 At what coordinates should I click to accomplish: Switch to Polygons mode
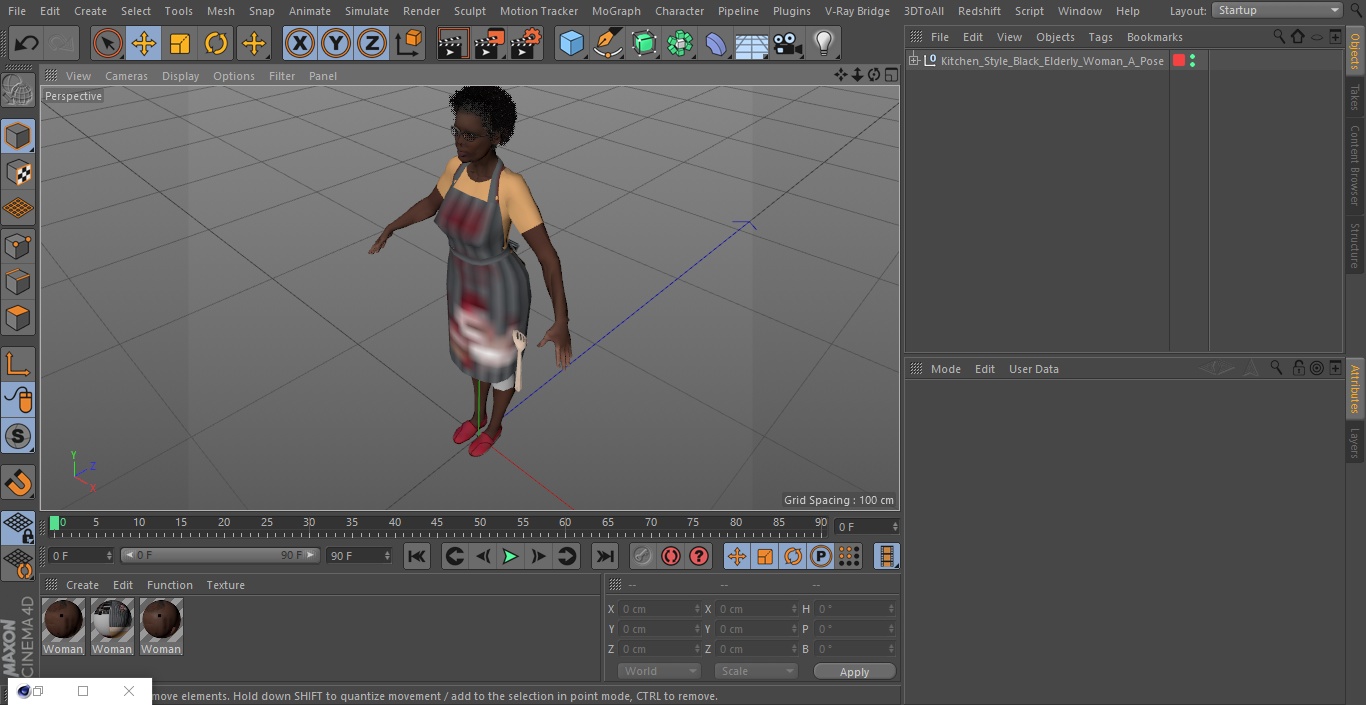point(18,318)
